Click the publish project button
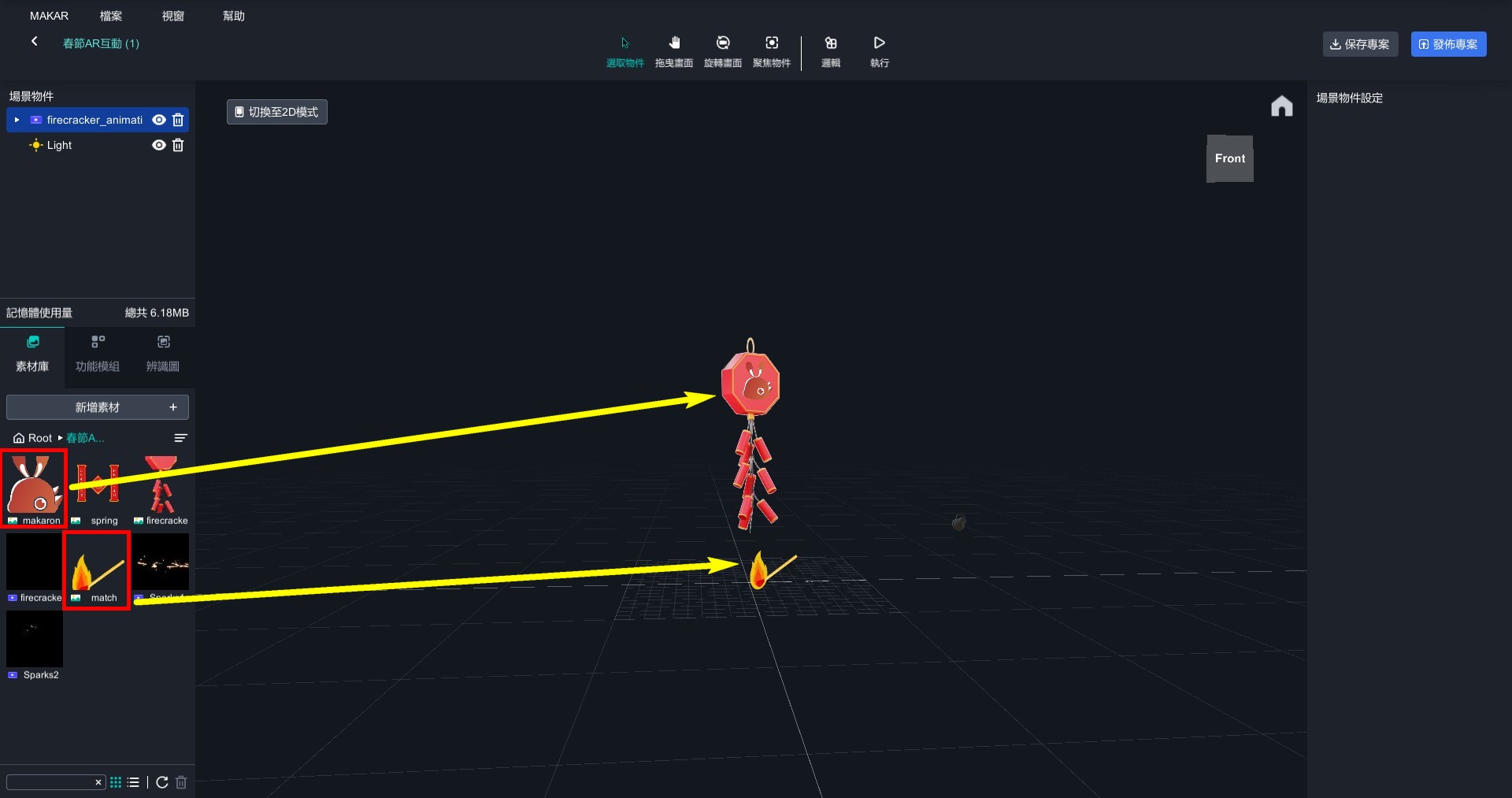The height and width of the screenshot is (798, 1512). point(1448,44)
